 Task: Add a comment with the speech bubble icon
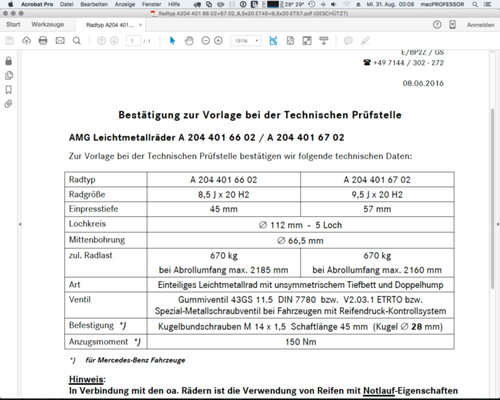tap(348, 41)
